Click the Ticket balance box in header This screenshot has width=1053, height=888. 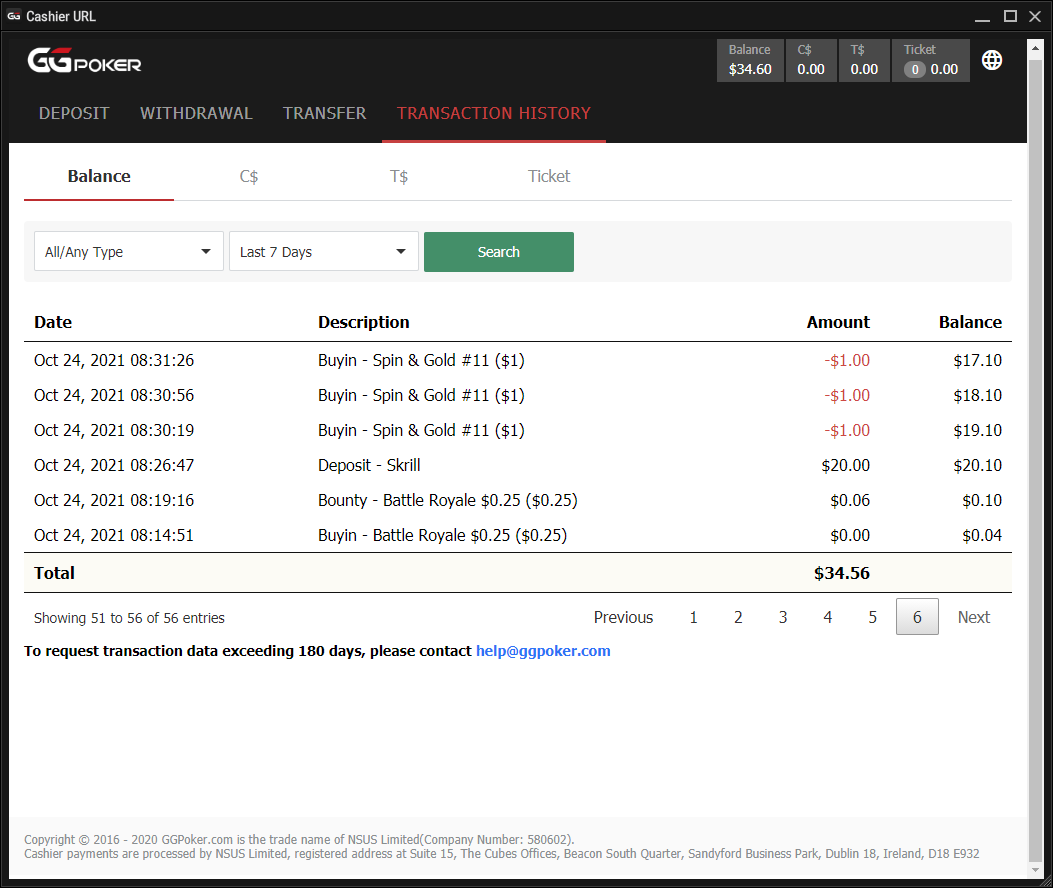931,60
